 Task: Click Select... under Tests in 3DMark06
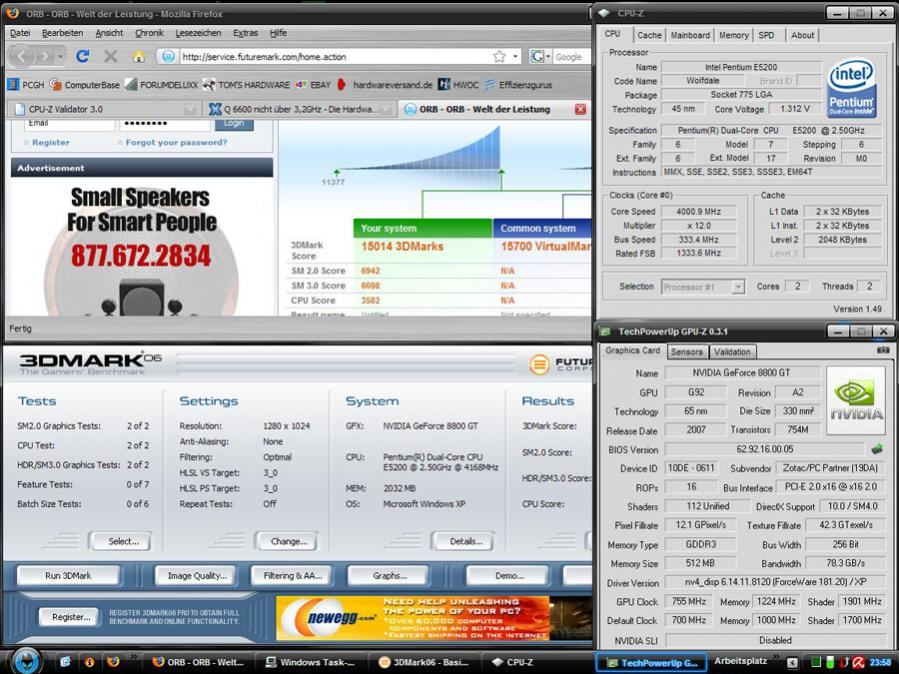(x=123, y=541)
